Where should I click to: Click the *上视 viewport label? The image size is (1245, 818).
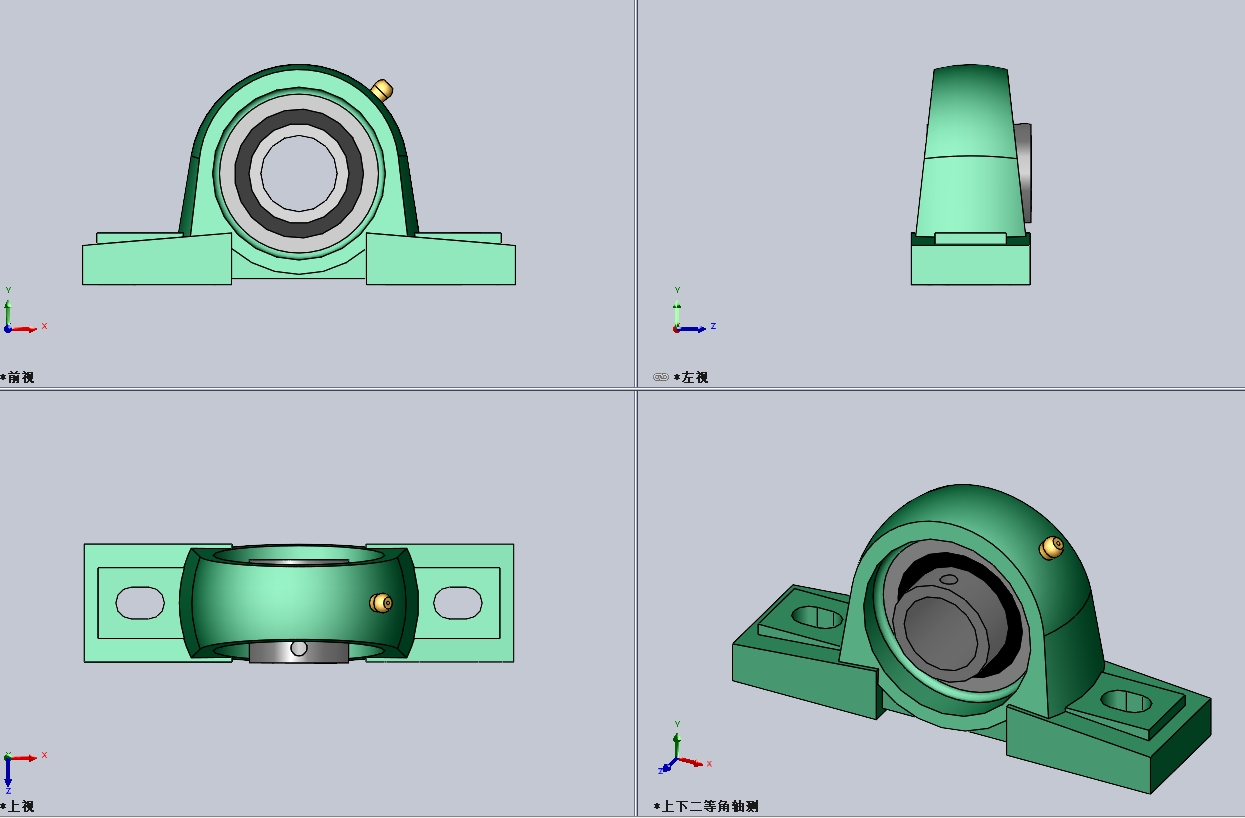pos(18,806)
